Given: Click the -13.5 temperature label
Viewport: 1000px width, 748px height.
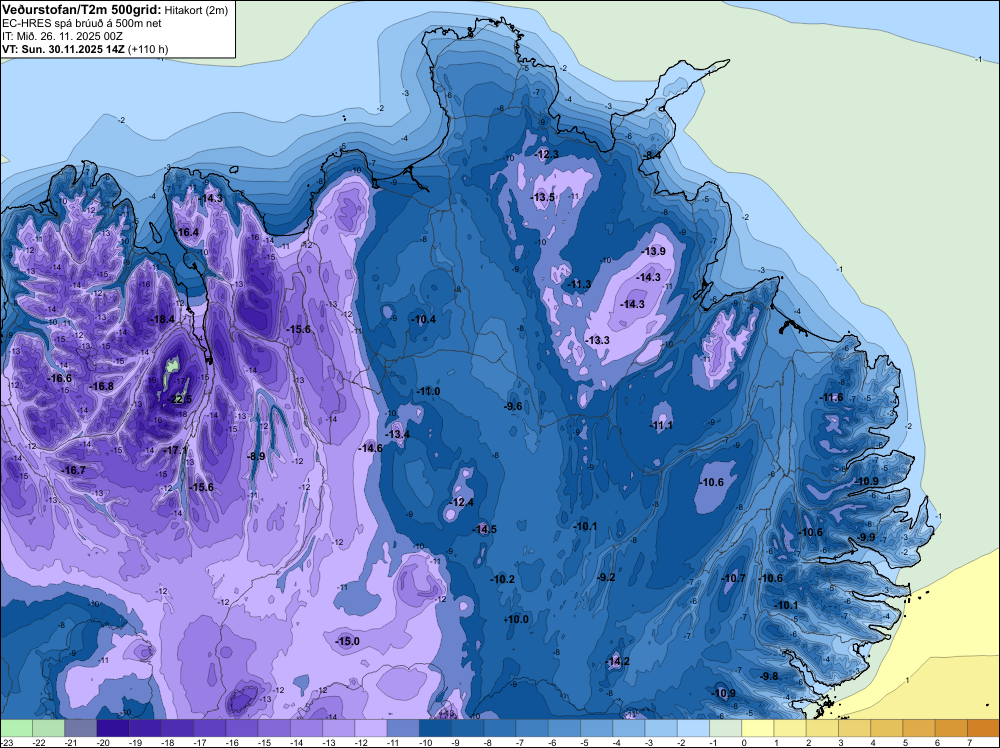Looking at the screenshot, I should point(543,198).
